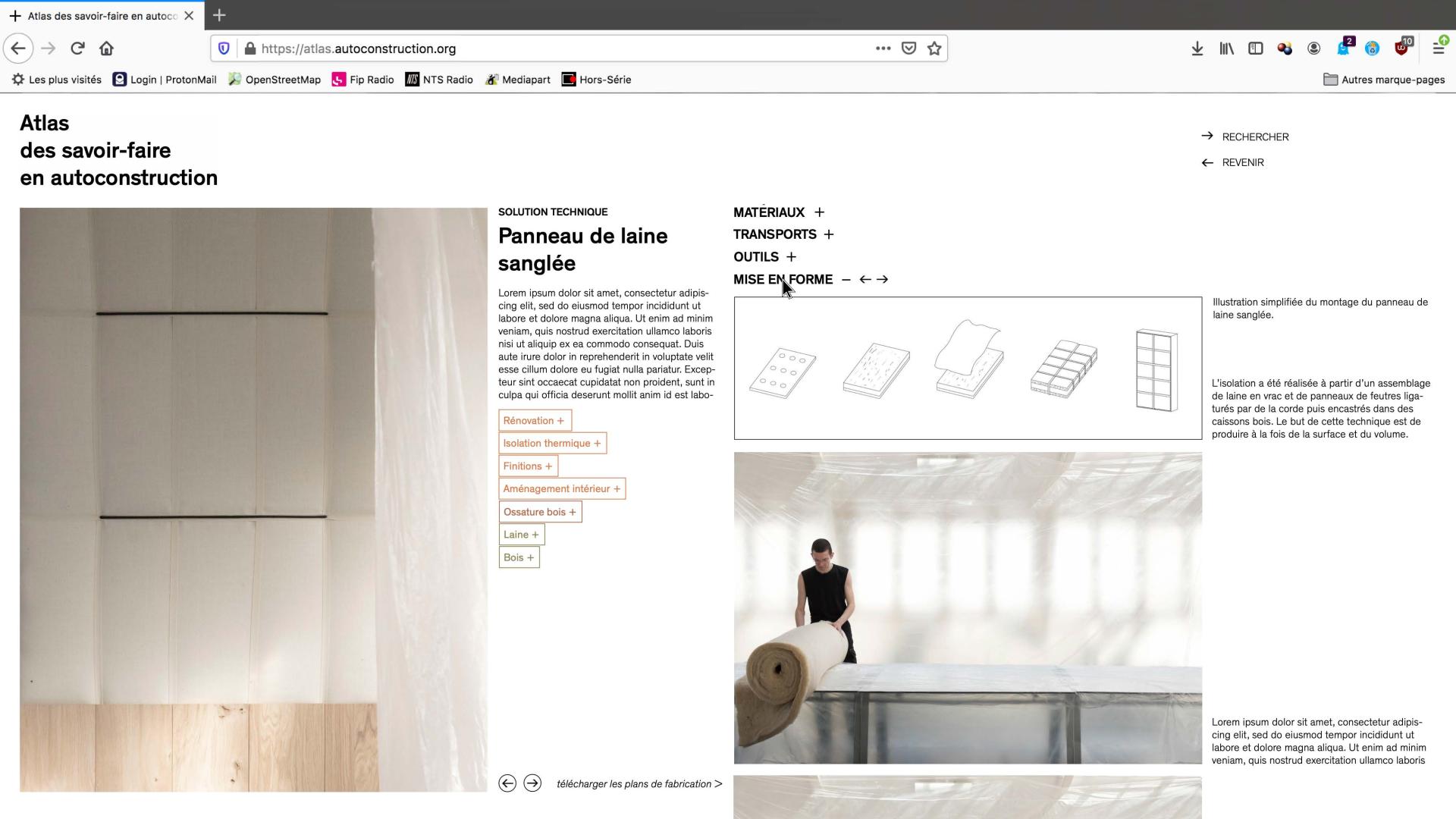This screenshot has height=819, width=1456.
Task: Click the browser reload icon
Action: [x=77, y=49]
